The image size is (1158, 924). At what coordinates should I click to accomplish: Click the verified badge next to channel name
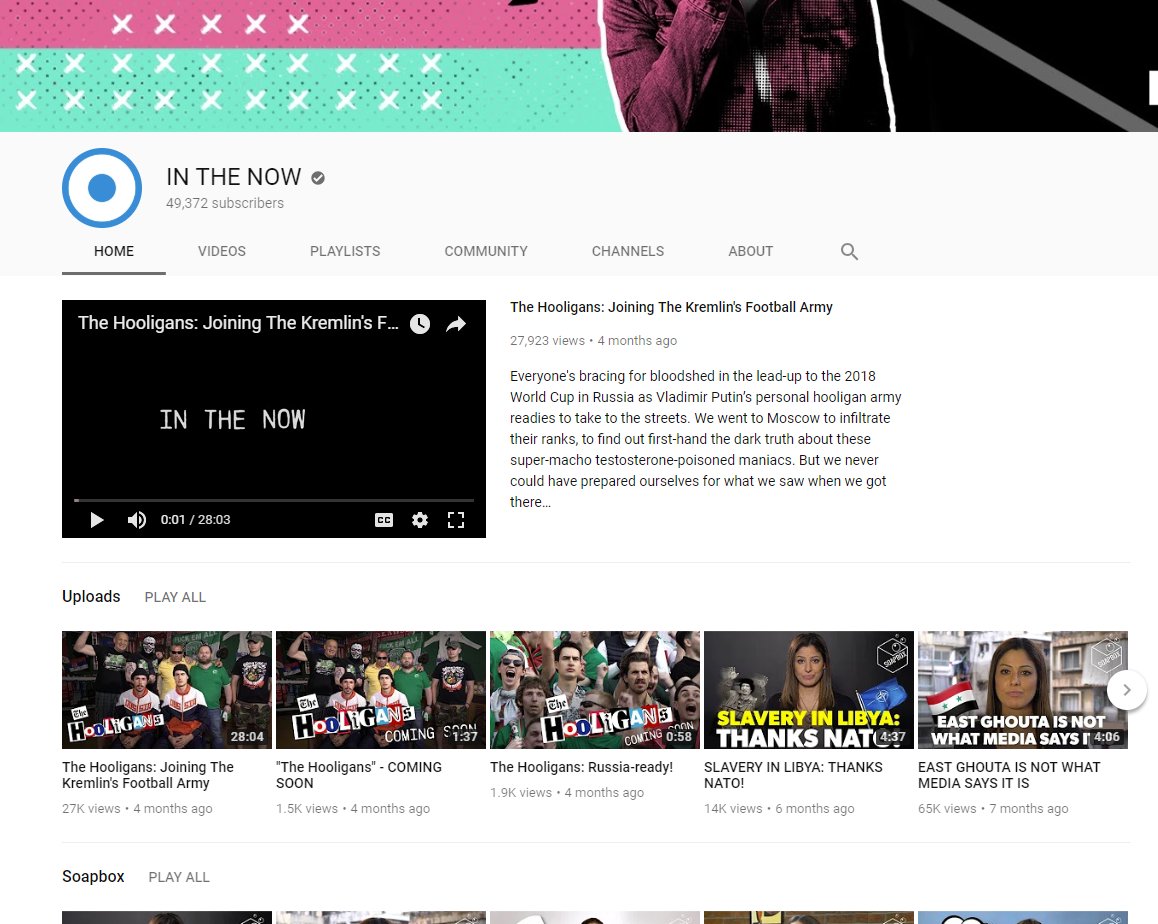318,177
